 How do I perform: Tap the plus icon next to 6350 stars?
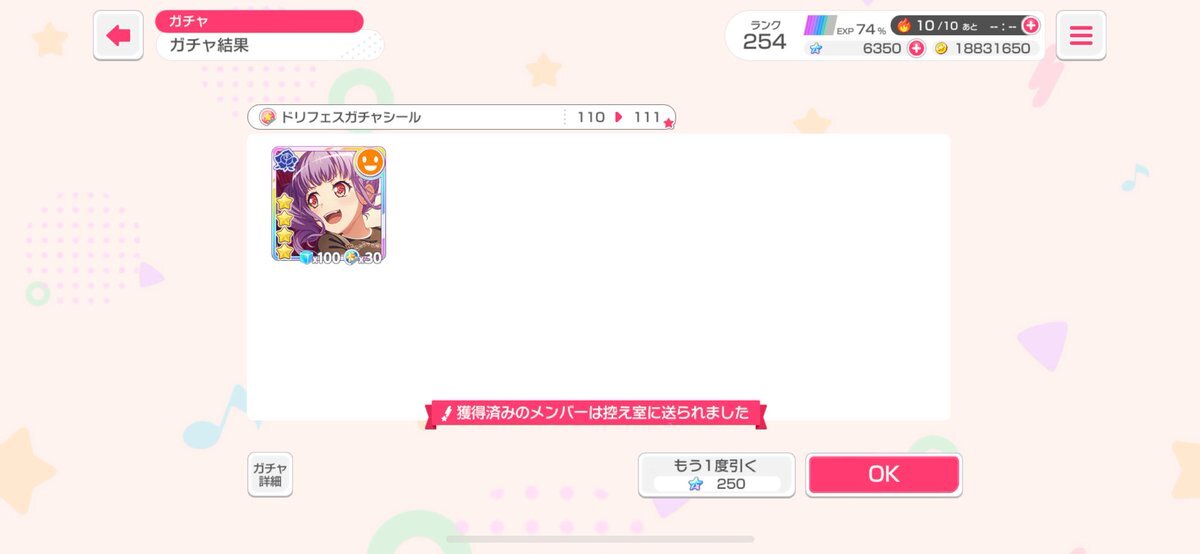[915, 48]
